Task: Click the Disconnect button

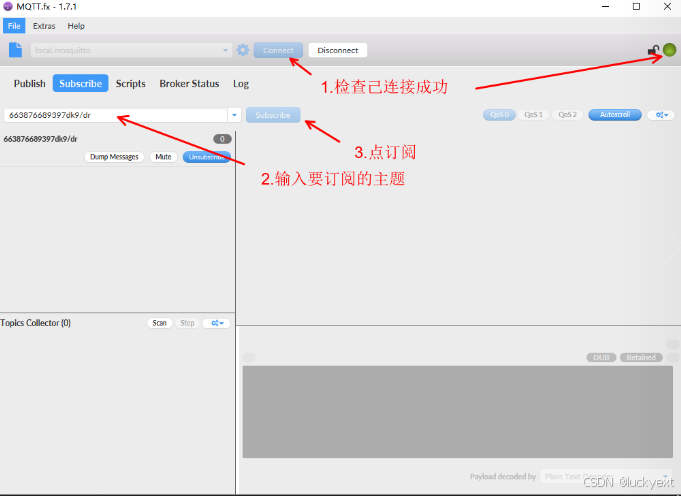Action: [x=337, y=50]
